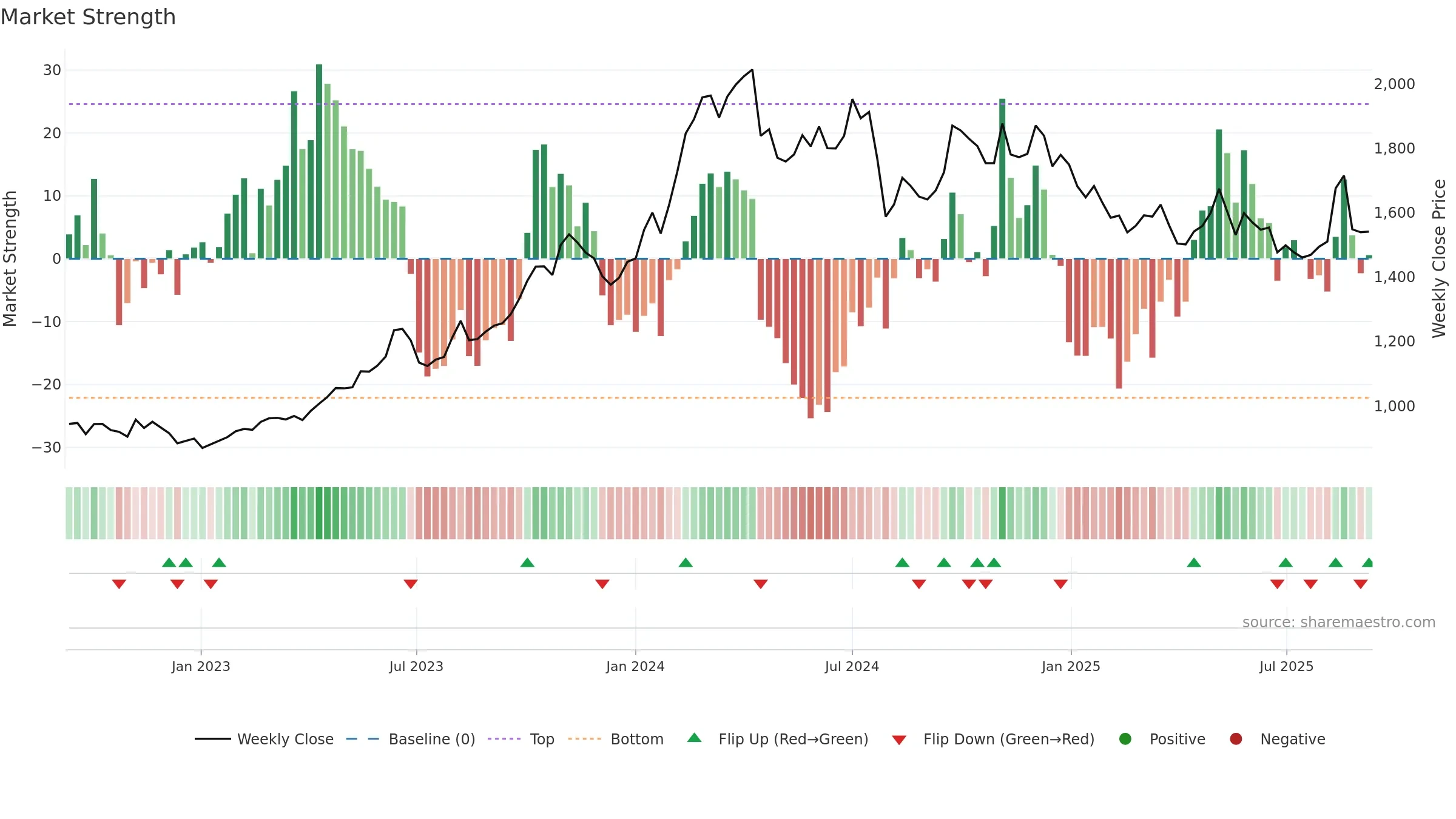Click the 1,400 price tick label
Viewport: 1456px width, 819px height.
[1394, 277]
